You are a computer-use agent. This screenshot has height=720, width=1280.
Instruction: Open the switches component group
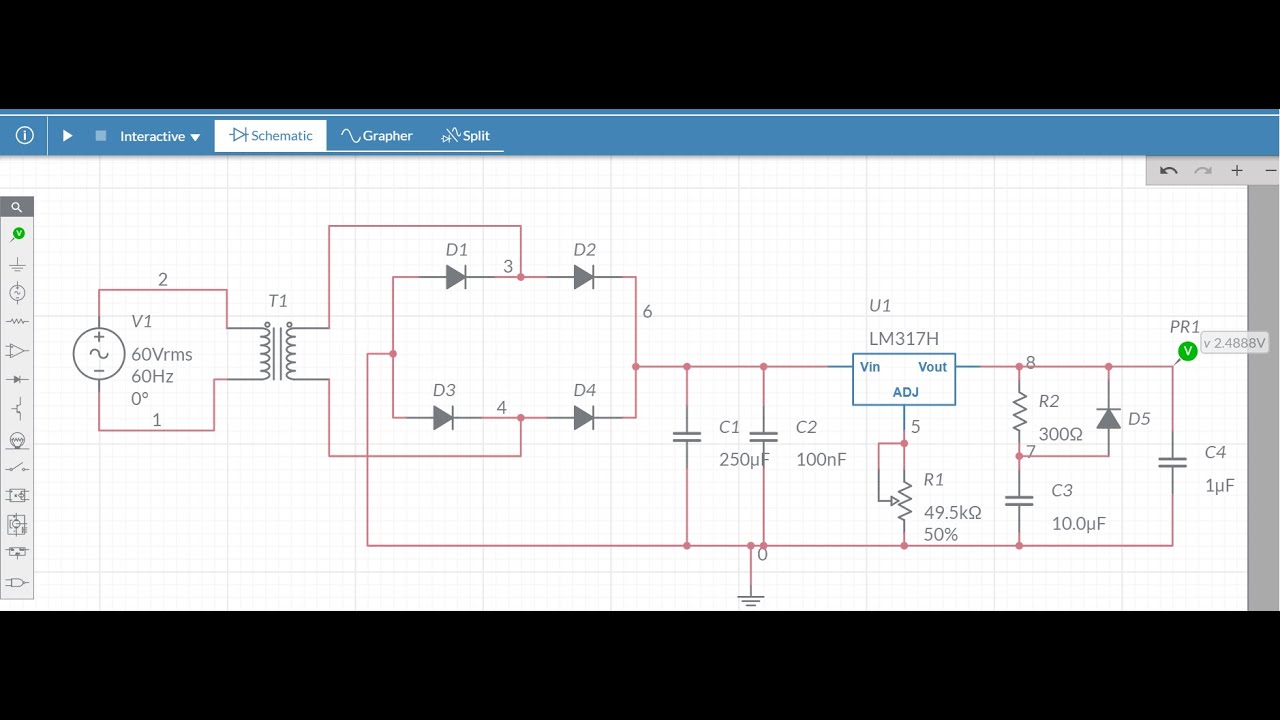tap(17, 467)
